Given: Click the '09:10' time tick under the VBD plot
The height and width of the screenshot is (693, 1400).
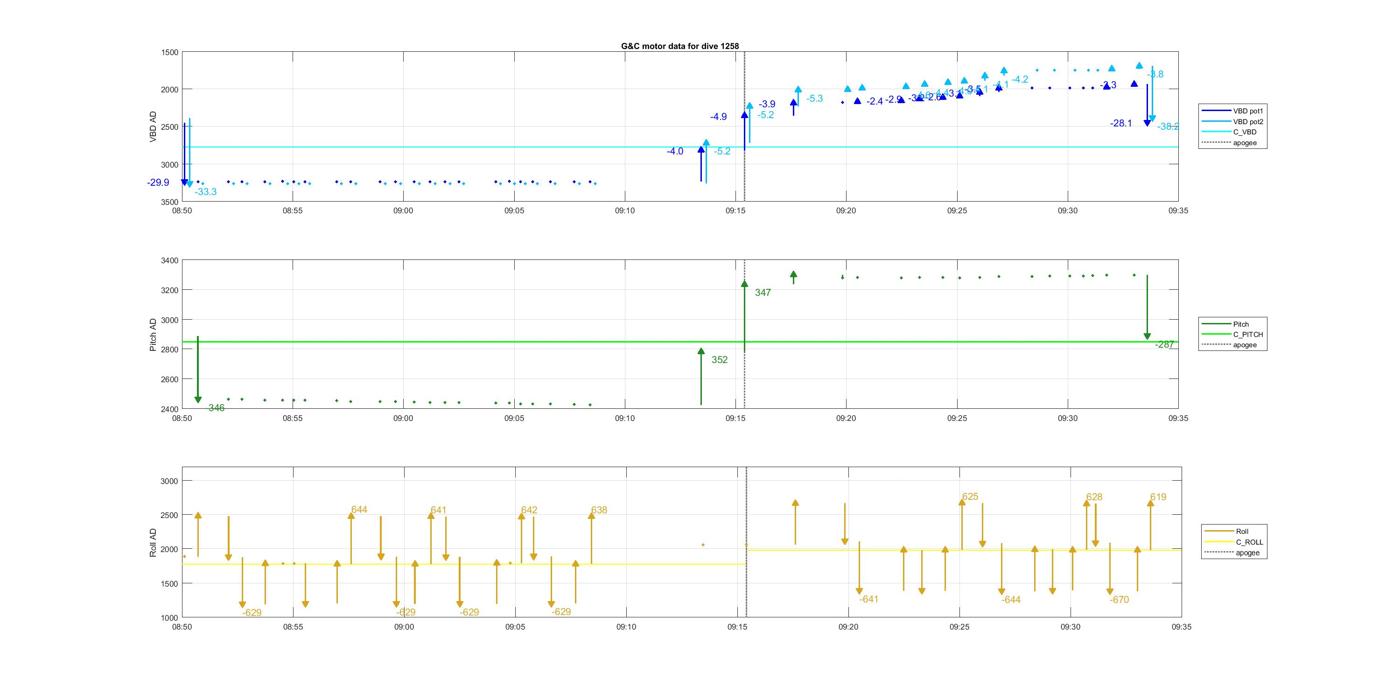Looking at the screenshot, I should coord(624,211).
